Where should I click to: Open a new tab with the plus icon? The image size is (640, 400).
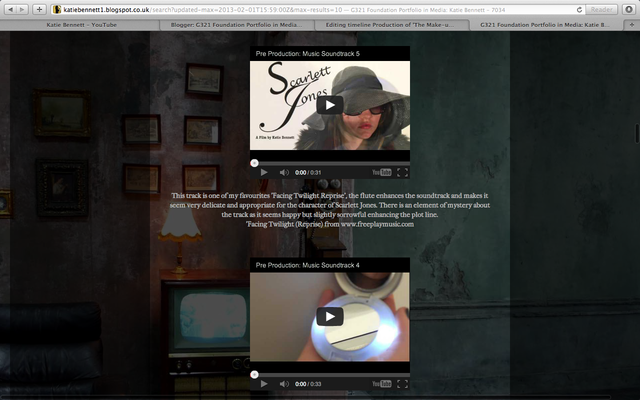coord(632,25)
